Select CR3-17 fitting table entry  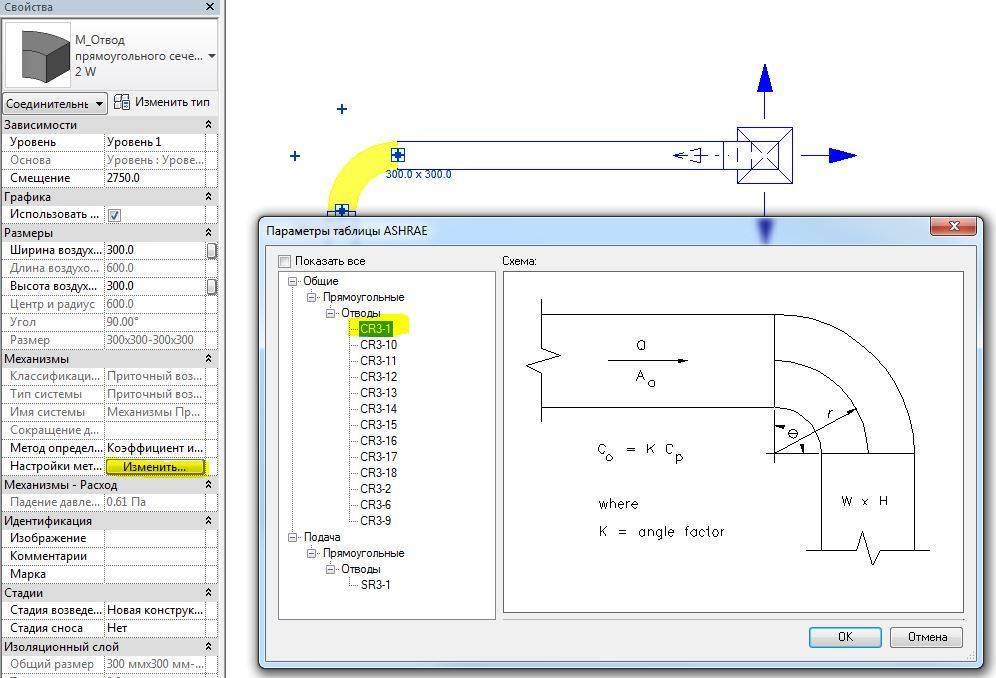379,456
